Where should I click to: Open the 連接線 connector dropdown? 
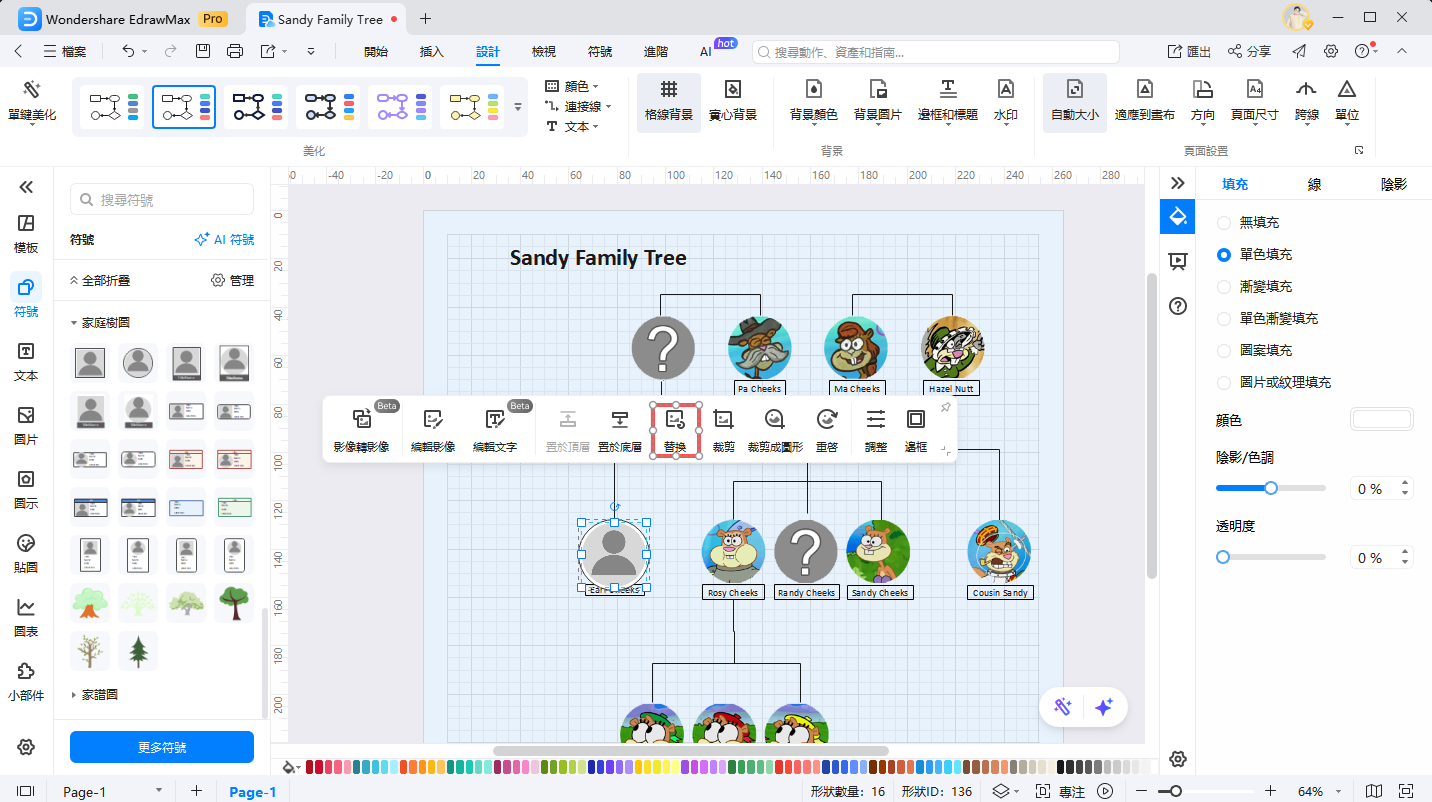tap(579, 107)
